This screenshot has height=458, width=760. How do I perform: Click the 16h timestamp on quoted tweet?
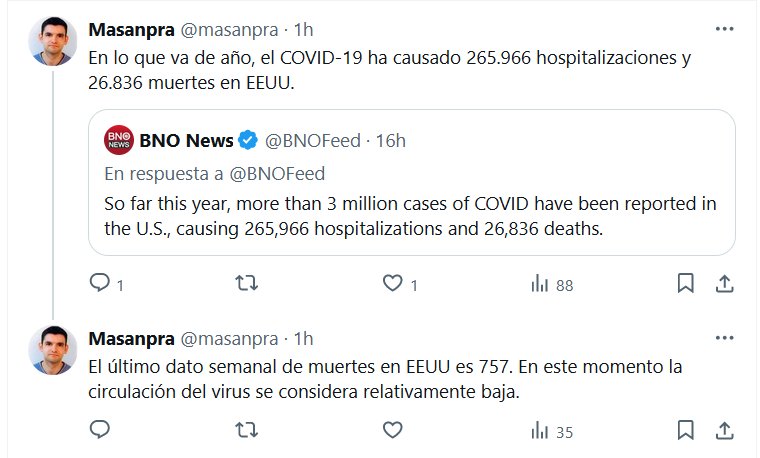[390, 141]
